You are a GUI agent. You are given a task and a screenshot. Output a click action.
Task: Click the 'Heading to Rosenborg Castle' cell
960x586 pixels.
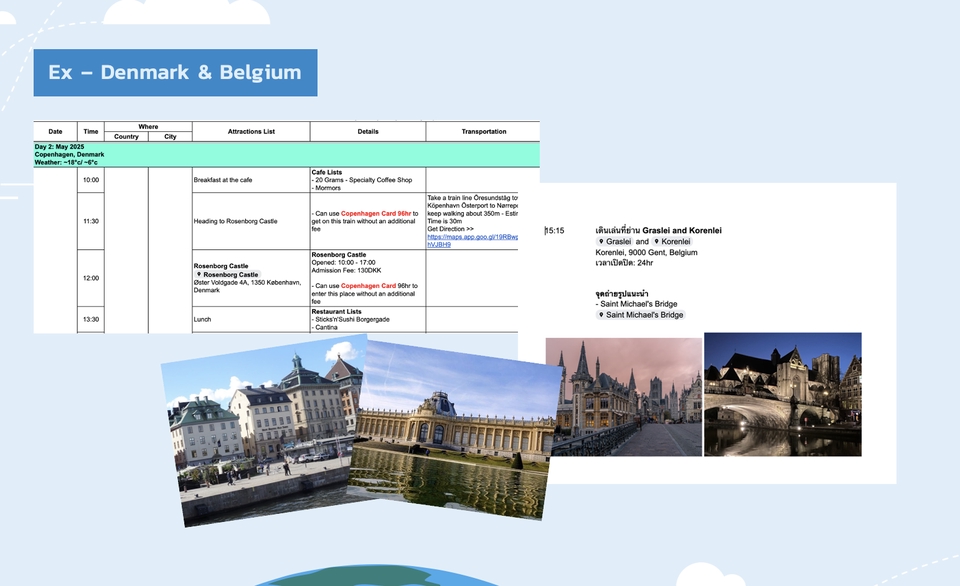(251, 221)
